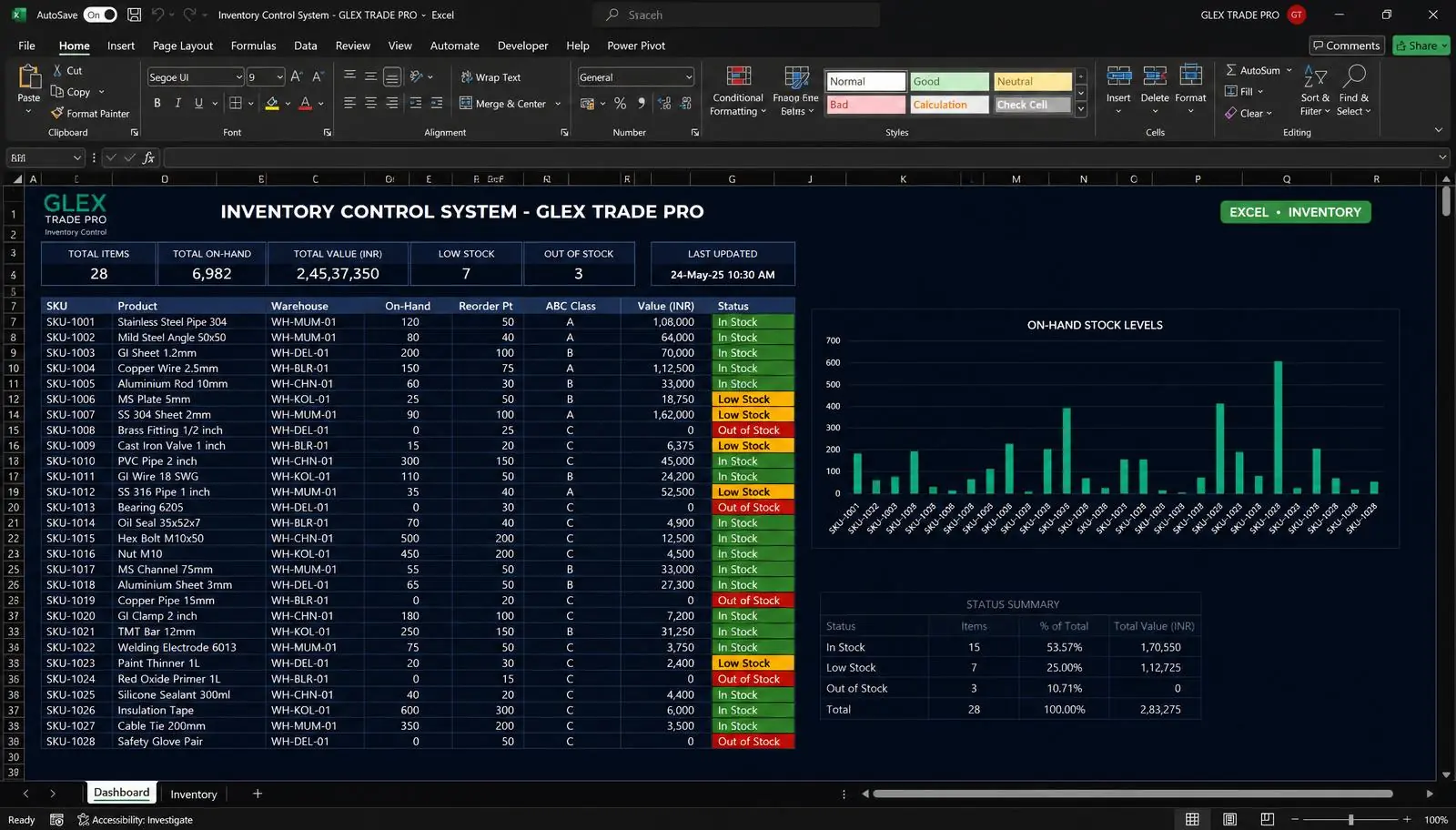This screenshot has height=830, width=1456.
Task: Apply the Good cell style
Action: [949, 81]
